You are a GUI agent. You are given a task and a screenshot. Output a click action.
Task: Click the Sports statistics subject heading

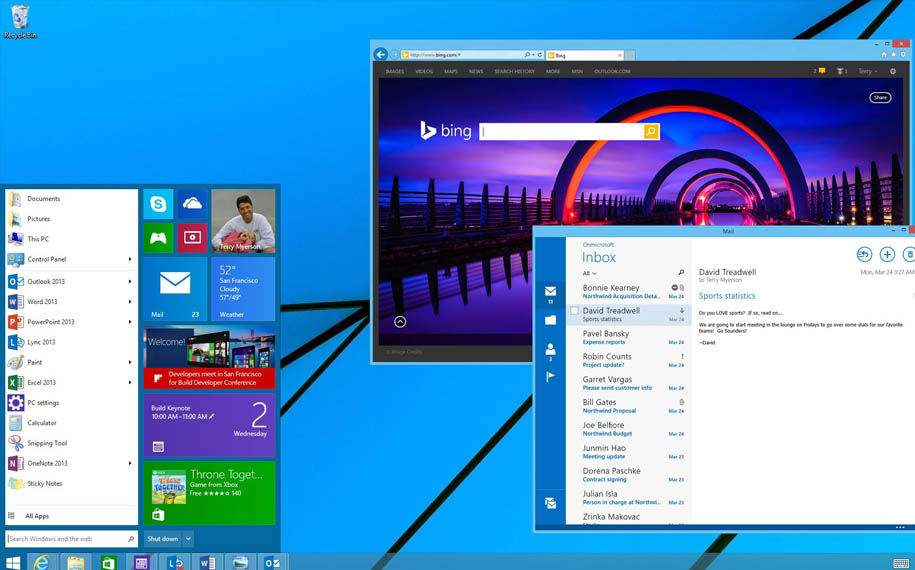click(x=727, y=296)
